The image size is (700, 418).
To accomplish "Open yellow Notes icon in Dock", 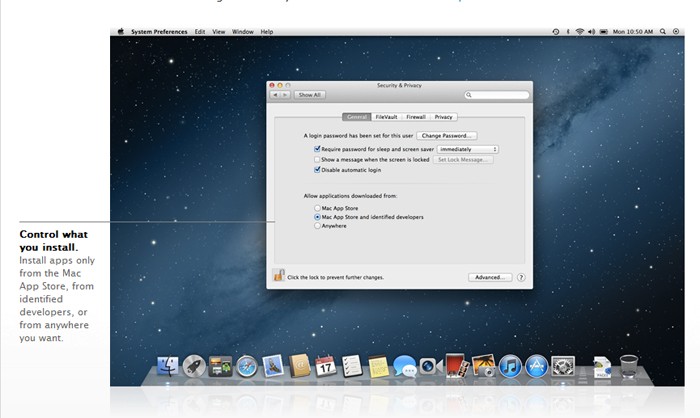I will pyautogui.click(x=378, y=367).
